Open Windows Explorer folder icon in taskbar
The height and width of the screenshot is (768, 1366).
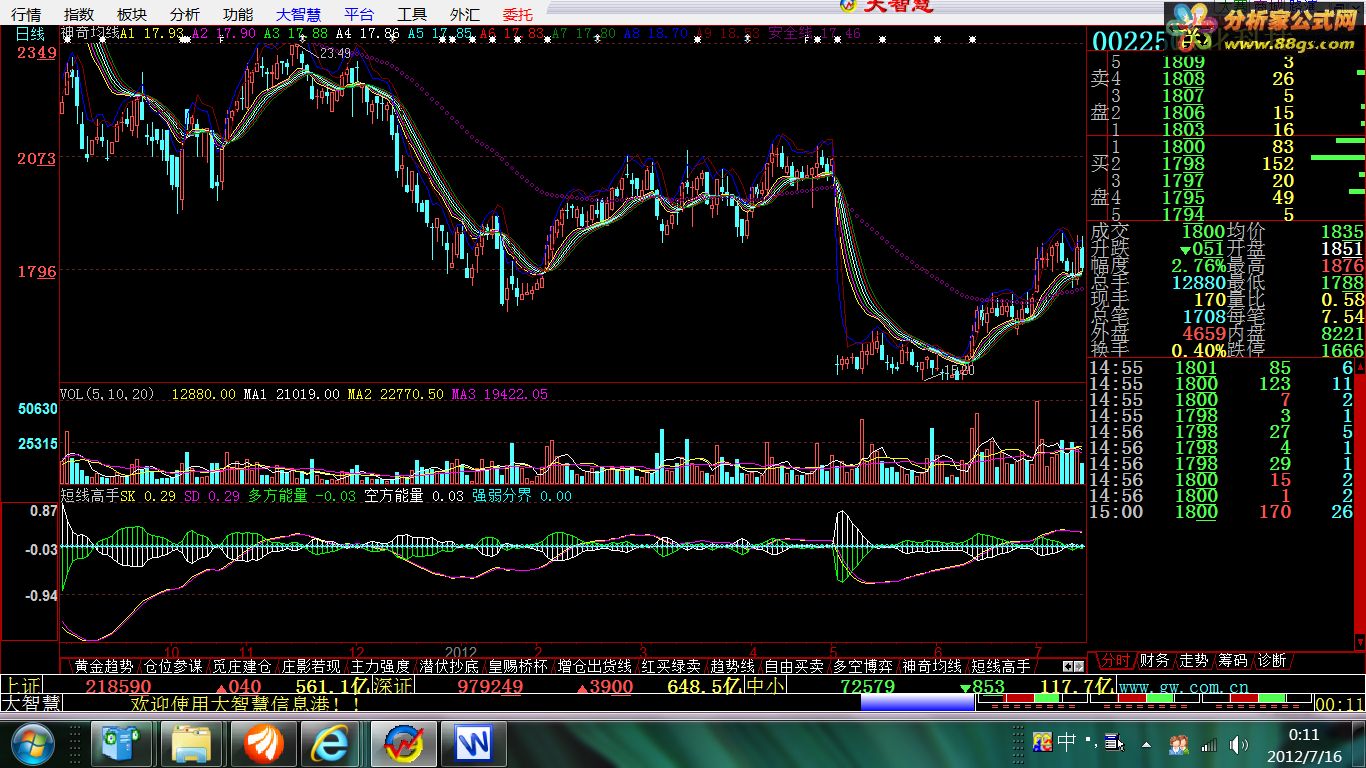tap(191, 744)
